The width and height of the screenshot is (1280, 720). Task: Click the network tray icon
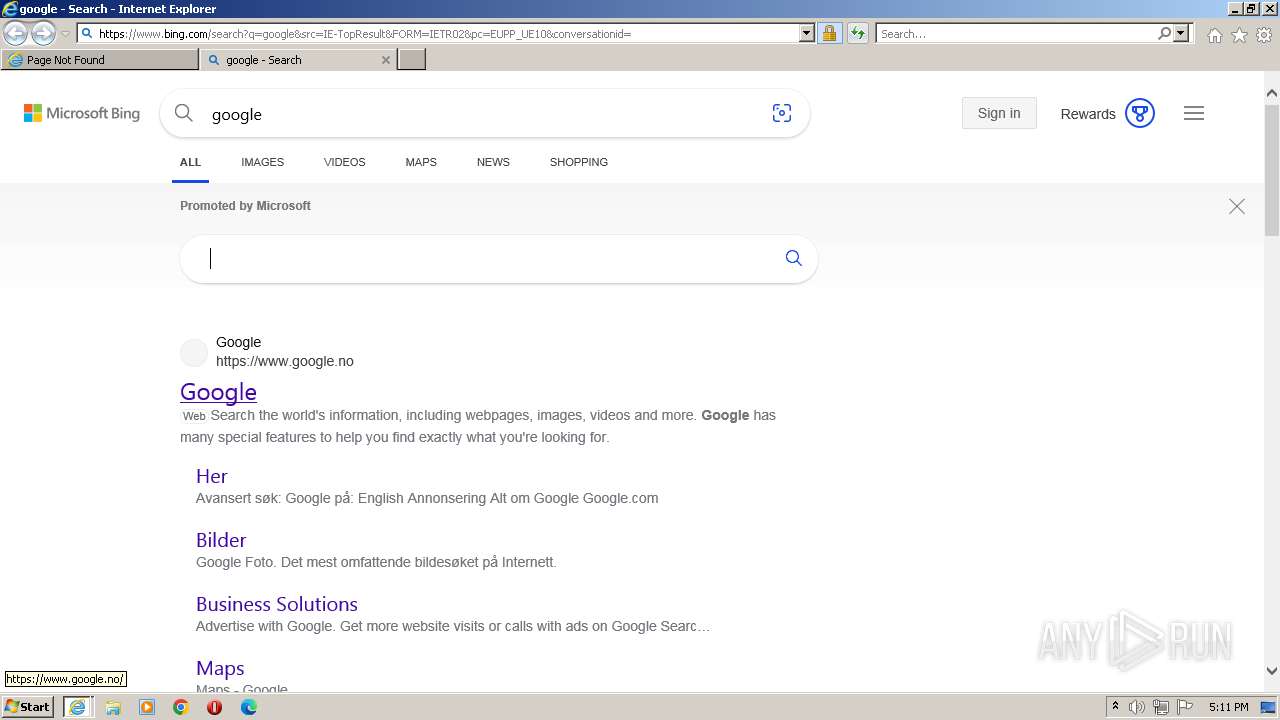click(1161, 707)
